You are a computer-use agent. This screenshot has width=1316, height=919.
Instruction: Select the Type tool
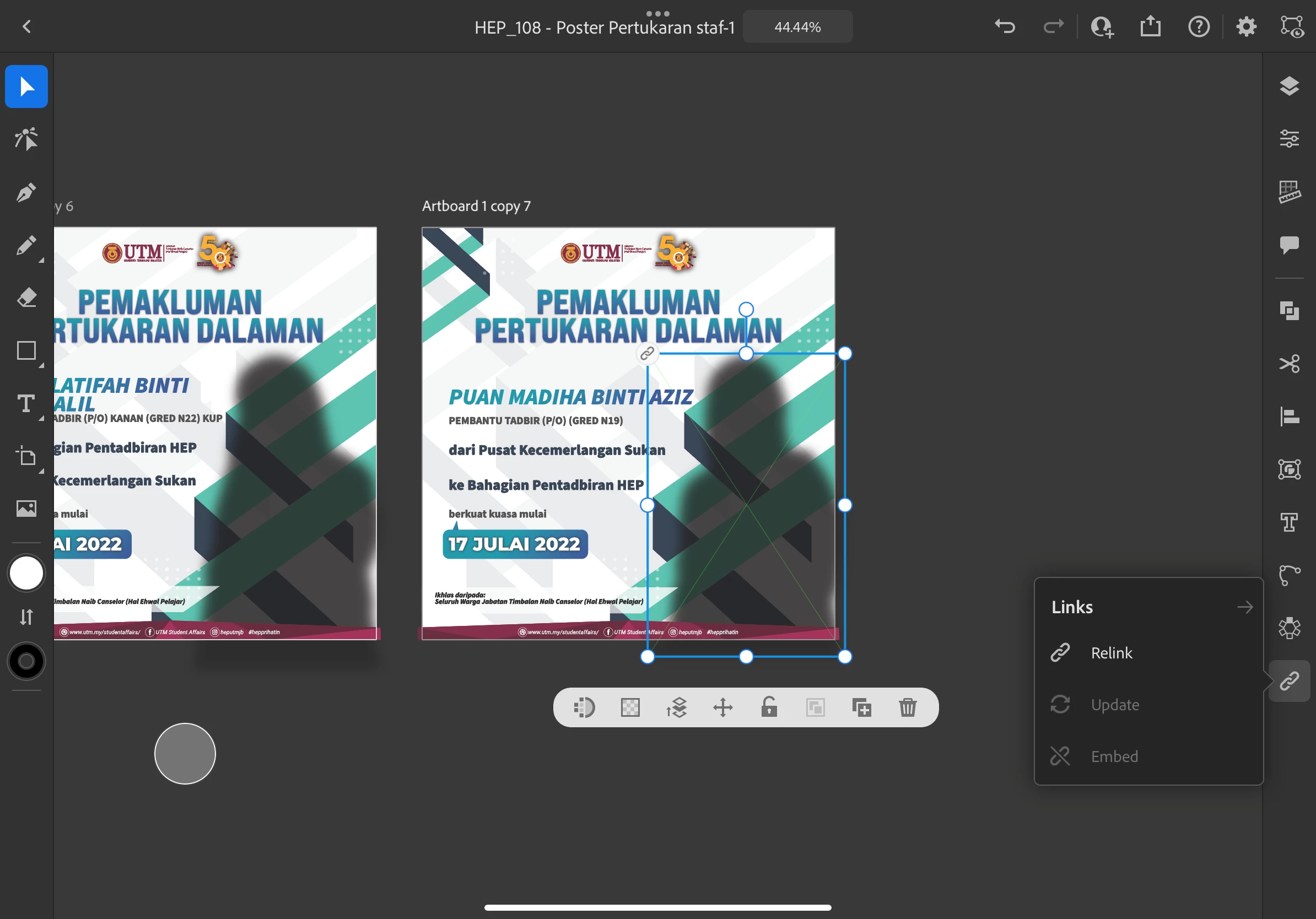[x=26, y=403]
